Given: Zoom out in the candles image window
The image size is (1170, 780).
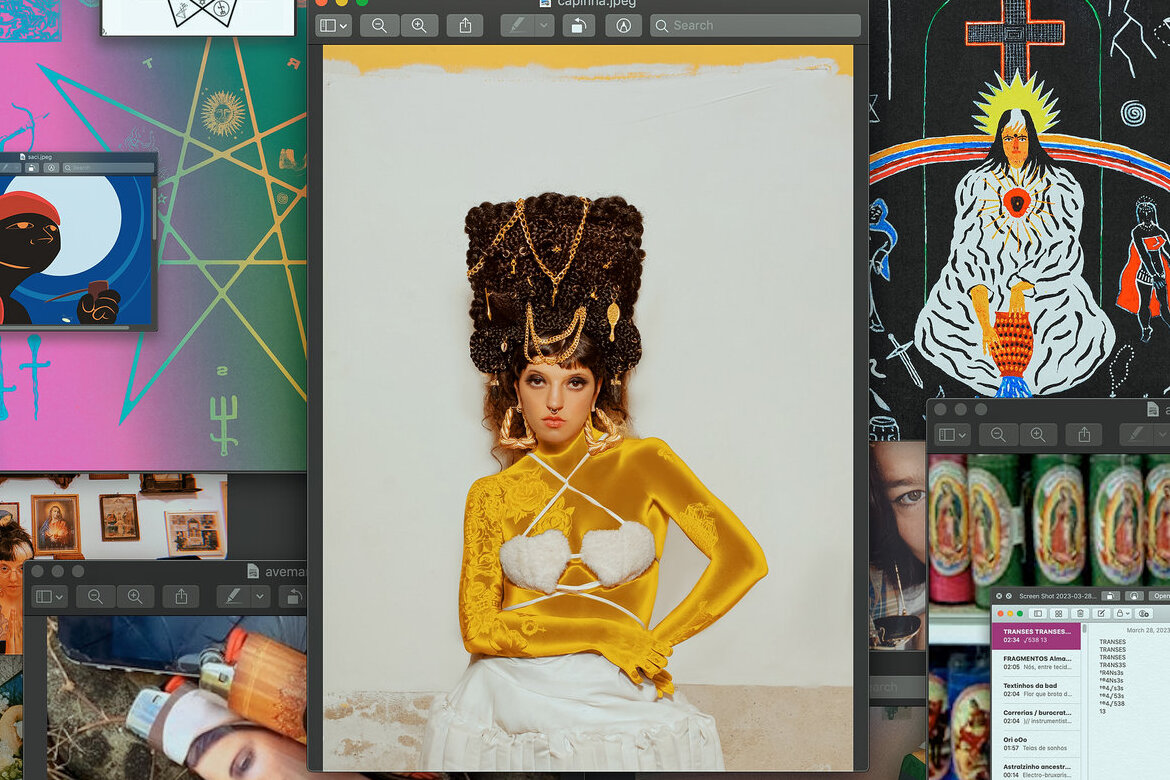Looking at the screenshot, I should (x=998, y=434).
